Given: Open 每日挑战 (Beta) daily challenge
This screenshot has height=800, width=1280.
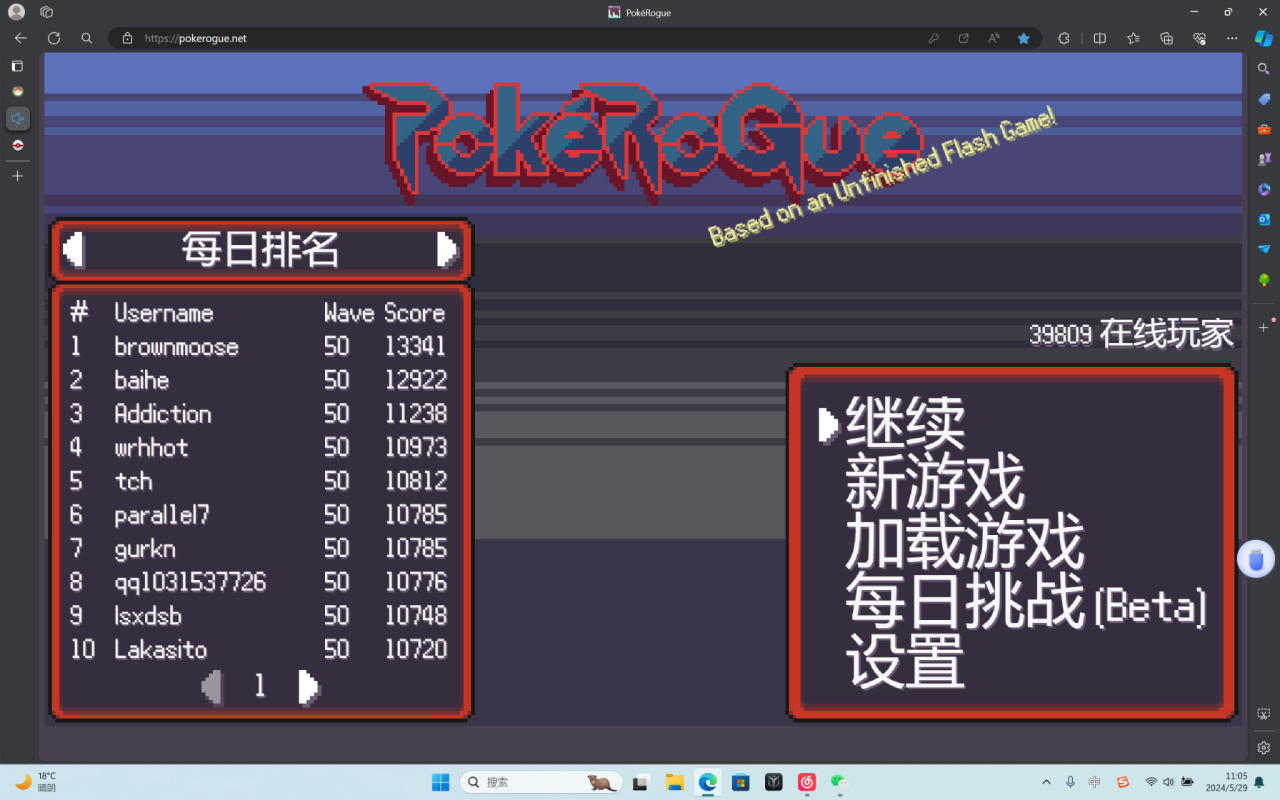Looking at the screenshot, I should point(1026,602).
